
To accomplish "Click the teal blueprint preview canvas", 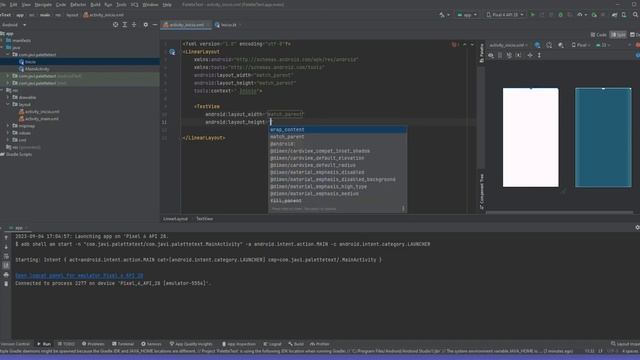I will [x=603, y=138].
